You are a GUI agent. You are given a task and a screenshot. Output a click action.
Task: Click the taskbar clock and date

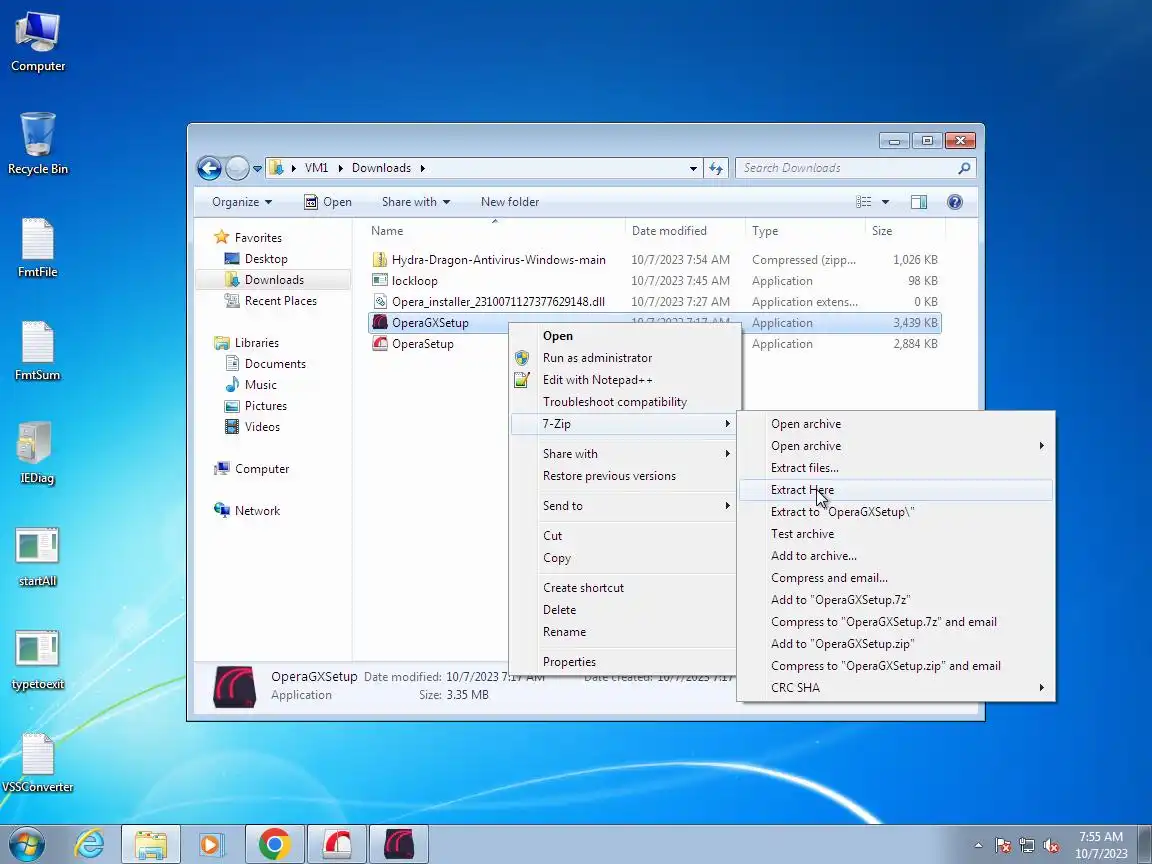point(1101,845)
